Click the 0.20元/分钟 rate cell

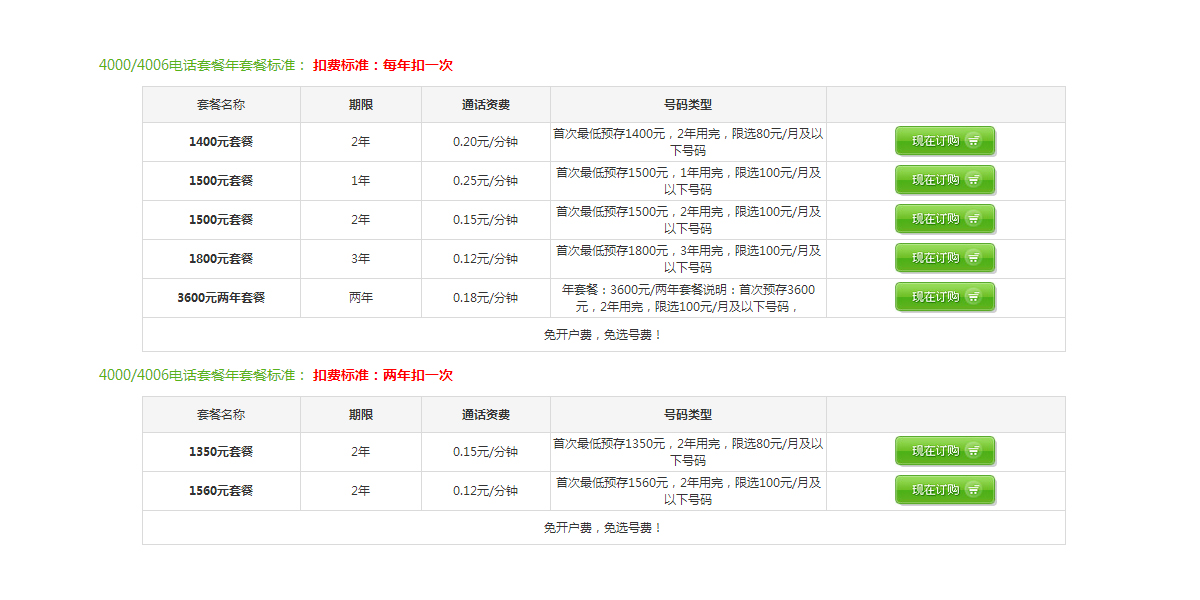click(x=486, y=142)
